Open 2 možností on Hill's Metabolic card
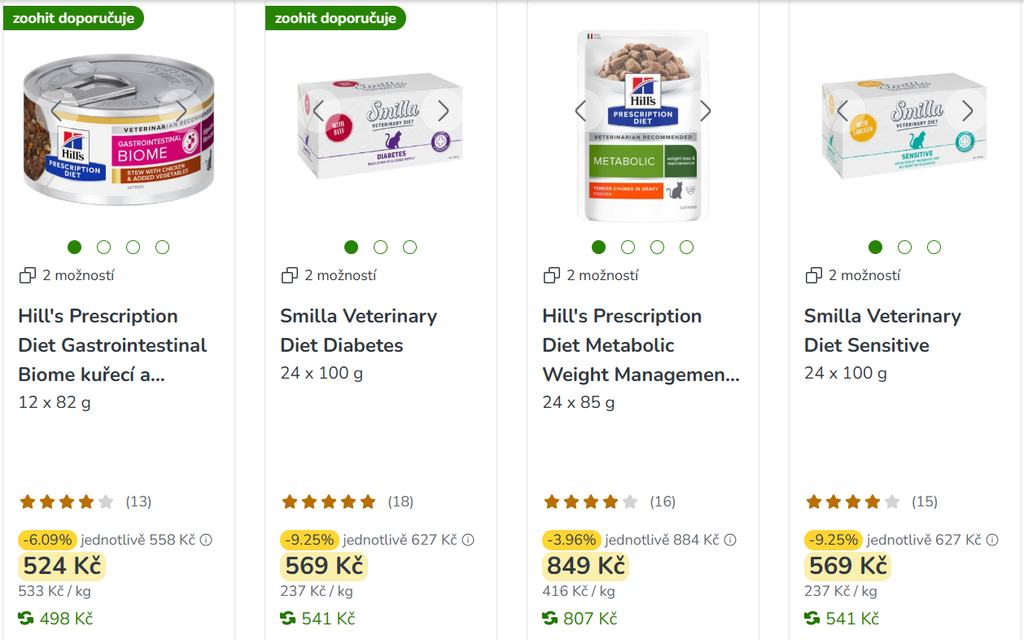Image resolution: width=1024 pixels, height=640 pixels. point(602,276)
